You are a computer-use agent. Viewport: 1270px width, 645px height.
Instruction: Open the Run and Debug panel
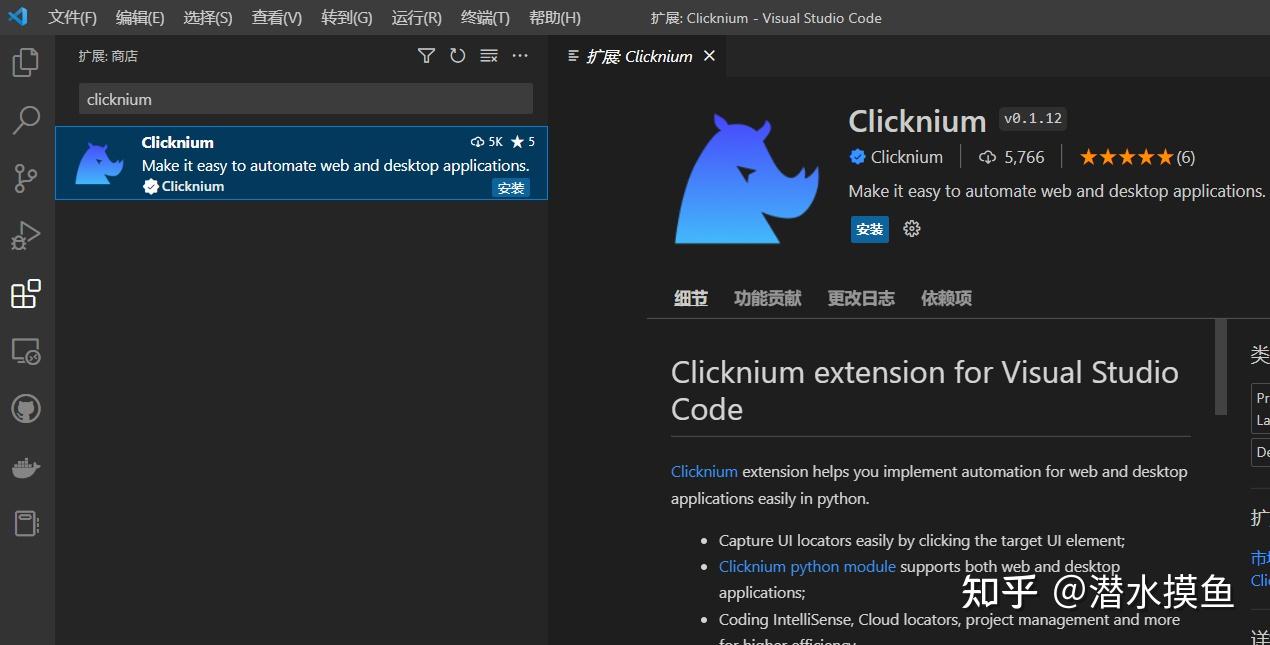[x=25, y=236]
